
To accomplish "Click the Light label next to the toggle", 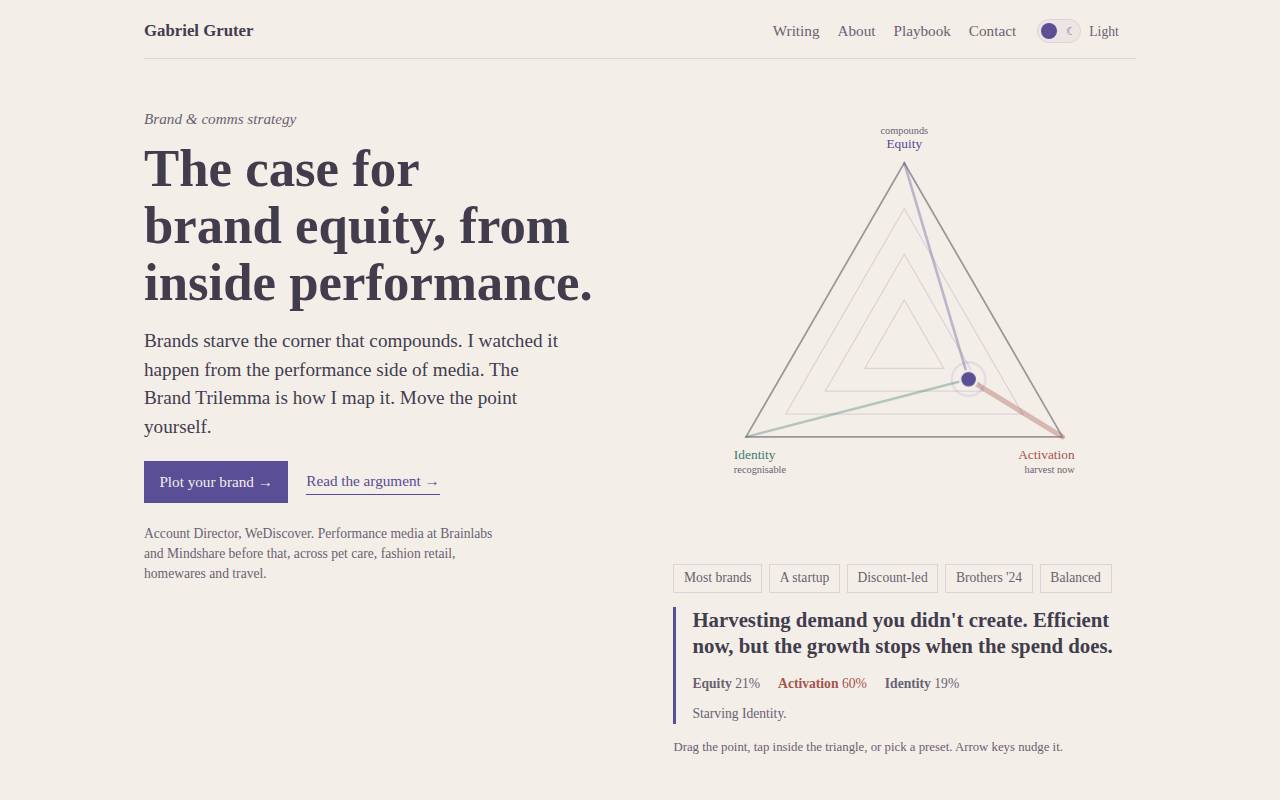I will pos(1104,31).
